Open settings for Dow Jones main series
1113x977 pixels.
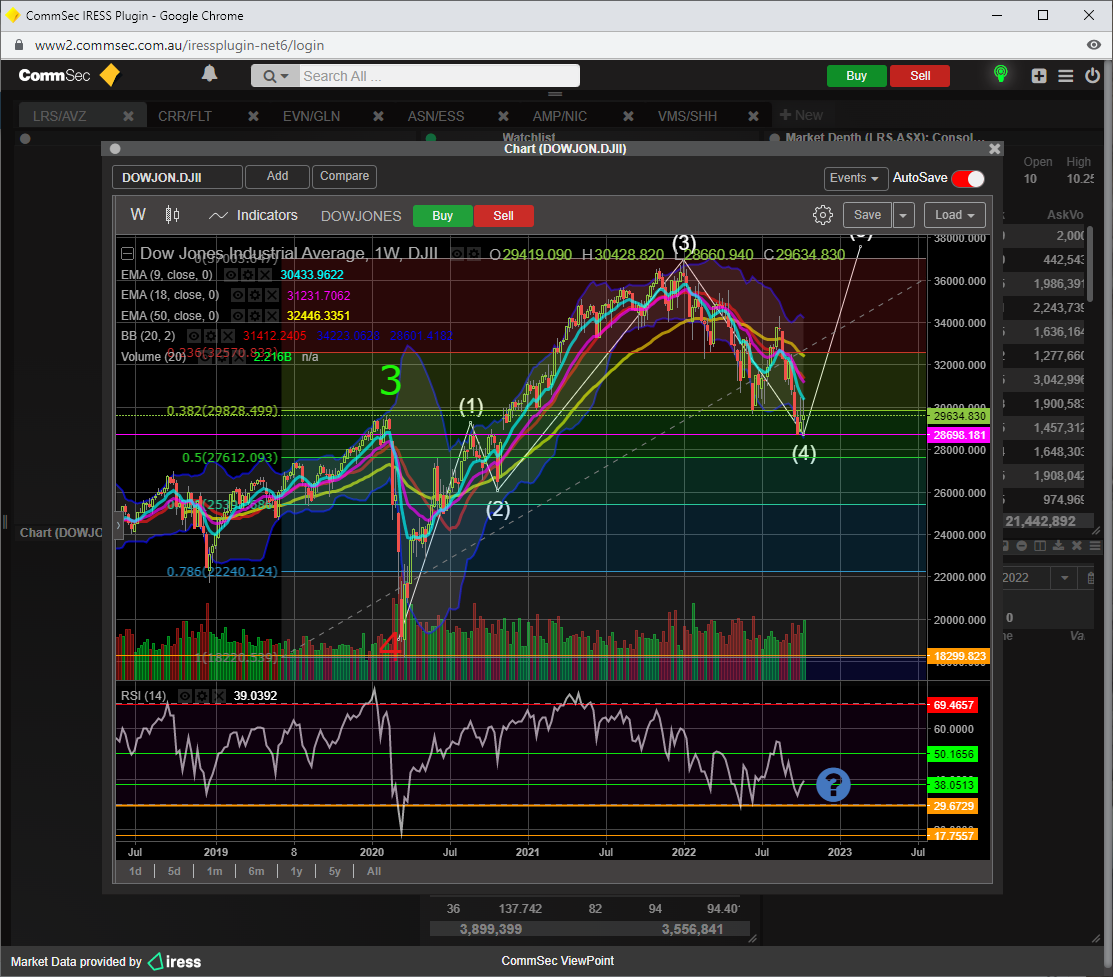click(473, 253)
